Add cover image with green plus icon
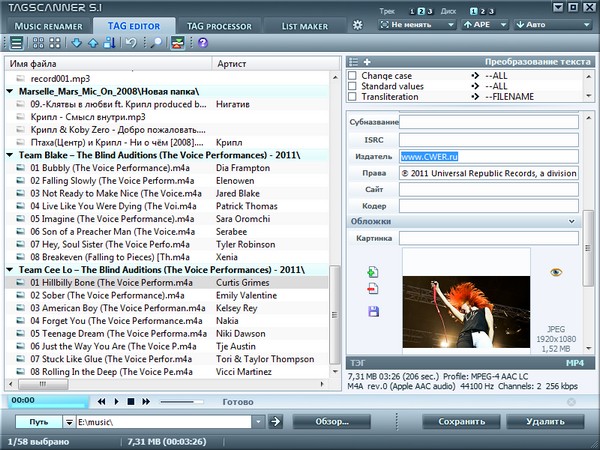600x450 pixels. (373, 271)
